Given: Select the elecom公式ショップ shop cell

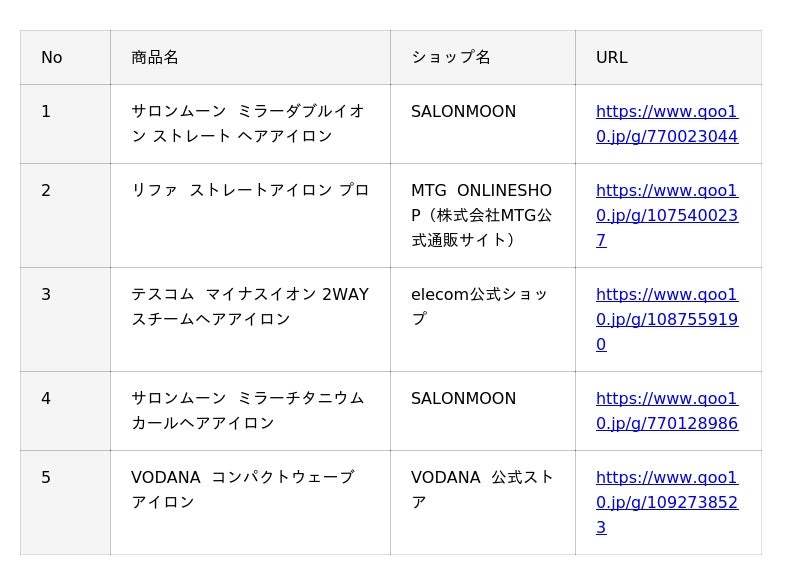Looking at the screenshot, I should [x=479, y=306].
